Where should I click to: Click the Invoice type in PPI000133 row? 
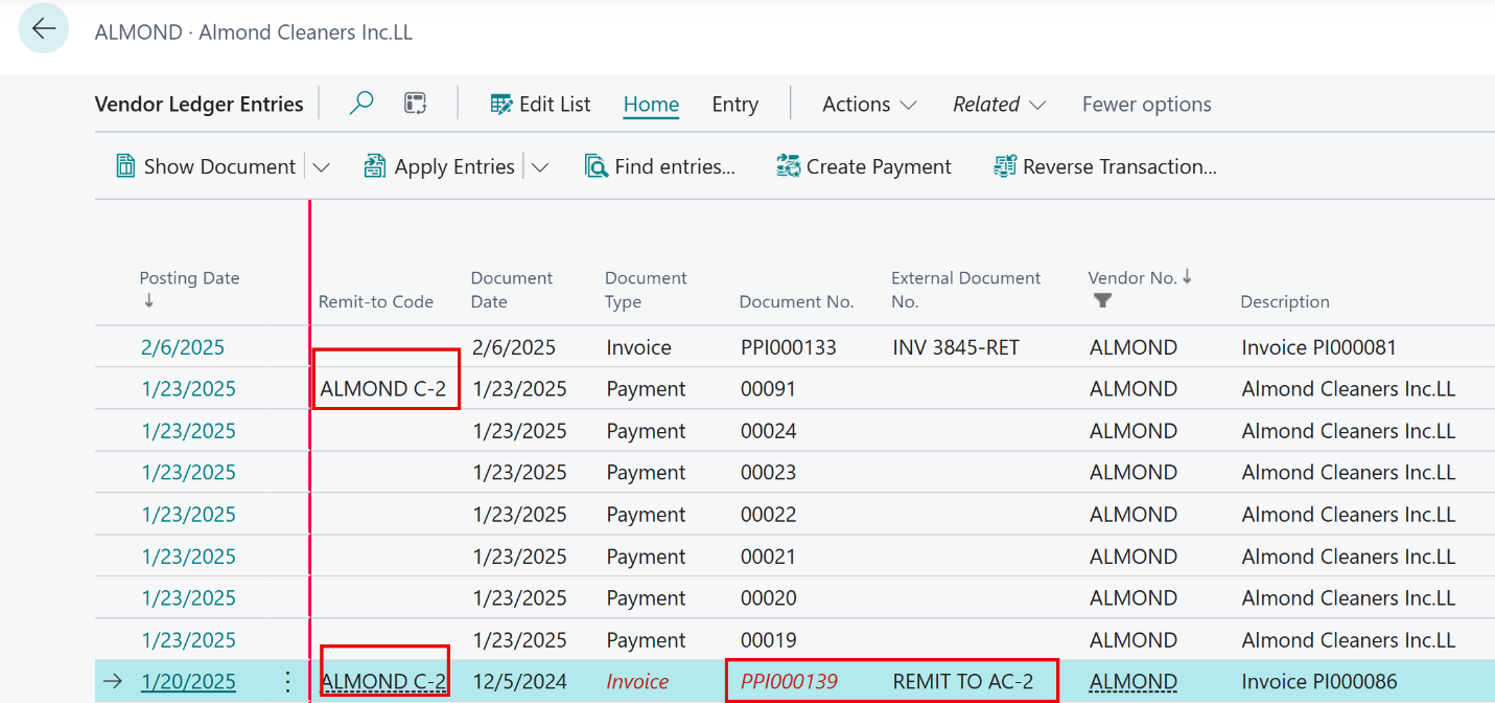pyautogui.click(x=639, y=347)
